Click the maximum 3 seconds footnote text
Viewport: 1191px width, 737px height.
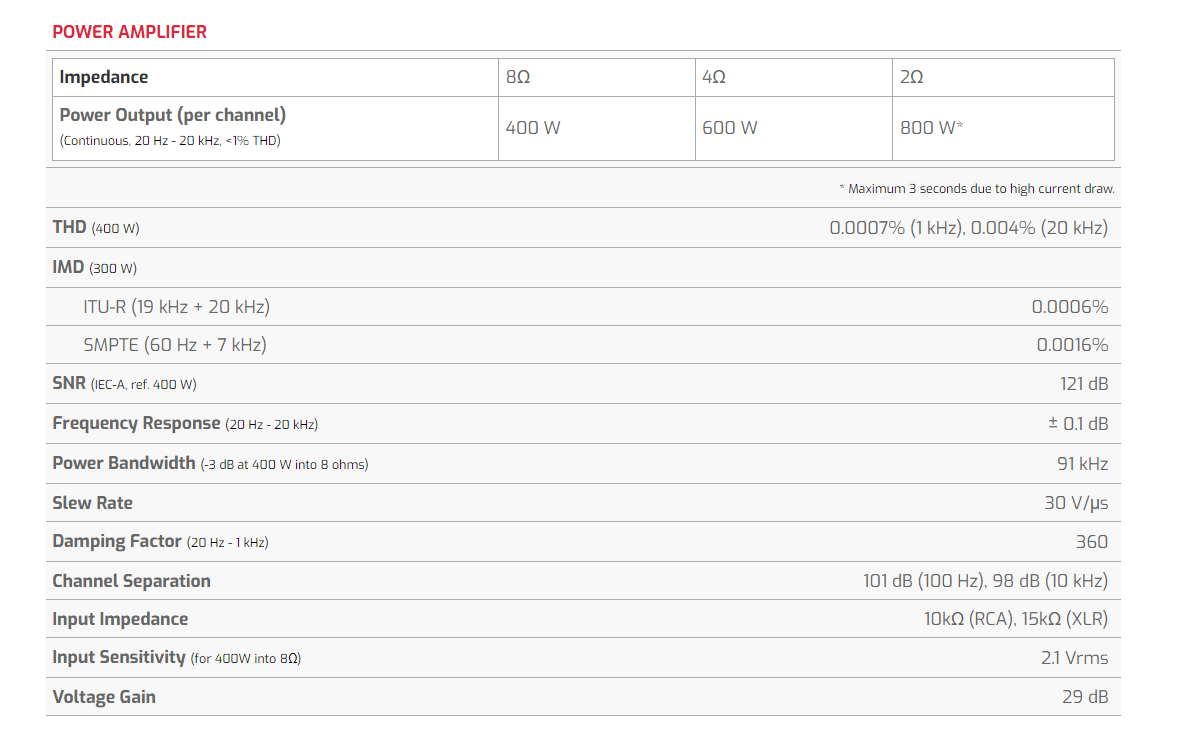click(976, 188)
